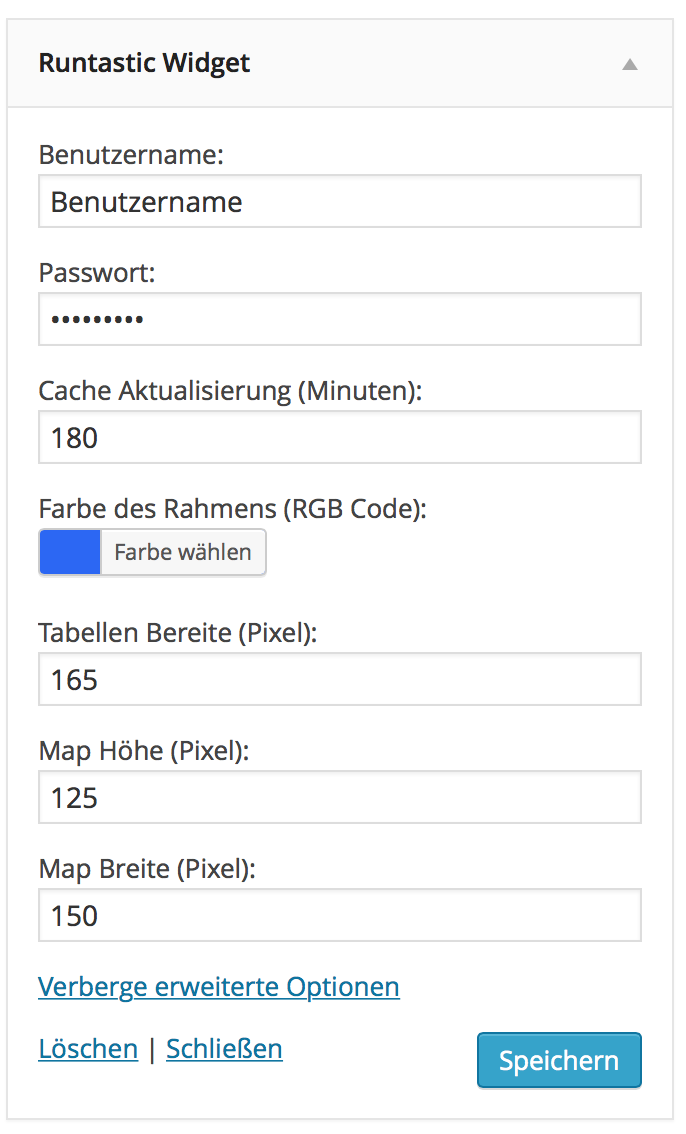
Task: Focus the Benutzername text field
Action: pyautogui.click(x=339, y=202)
